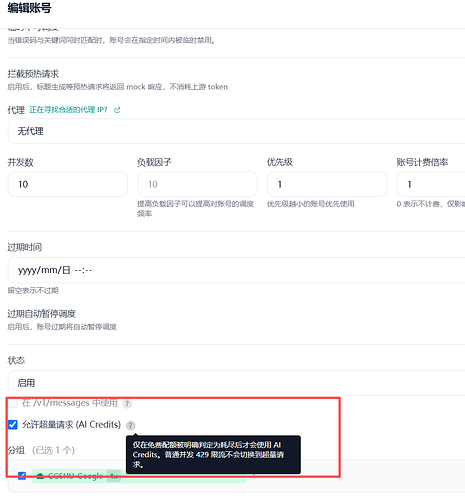
Task: Click help icon beside 允许超量请求 (AI Credits)
Action: click(130, 425)
